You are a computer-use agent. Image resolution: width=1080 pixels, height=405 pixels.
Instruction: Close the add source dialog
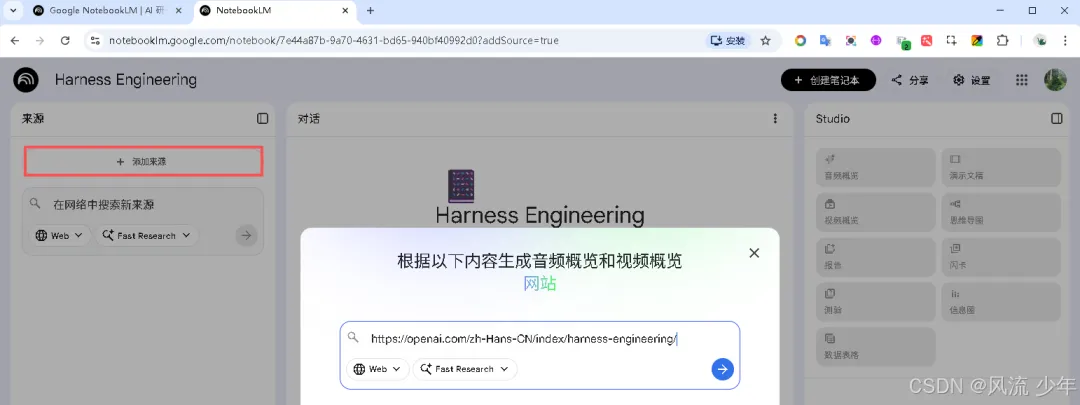(x=754, y=253)
